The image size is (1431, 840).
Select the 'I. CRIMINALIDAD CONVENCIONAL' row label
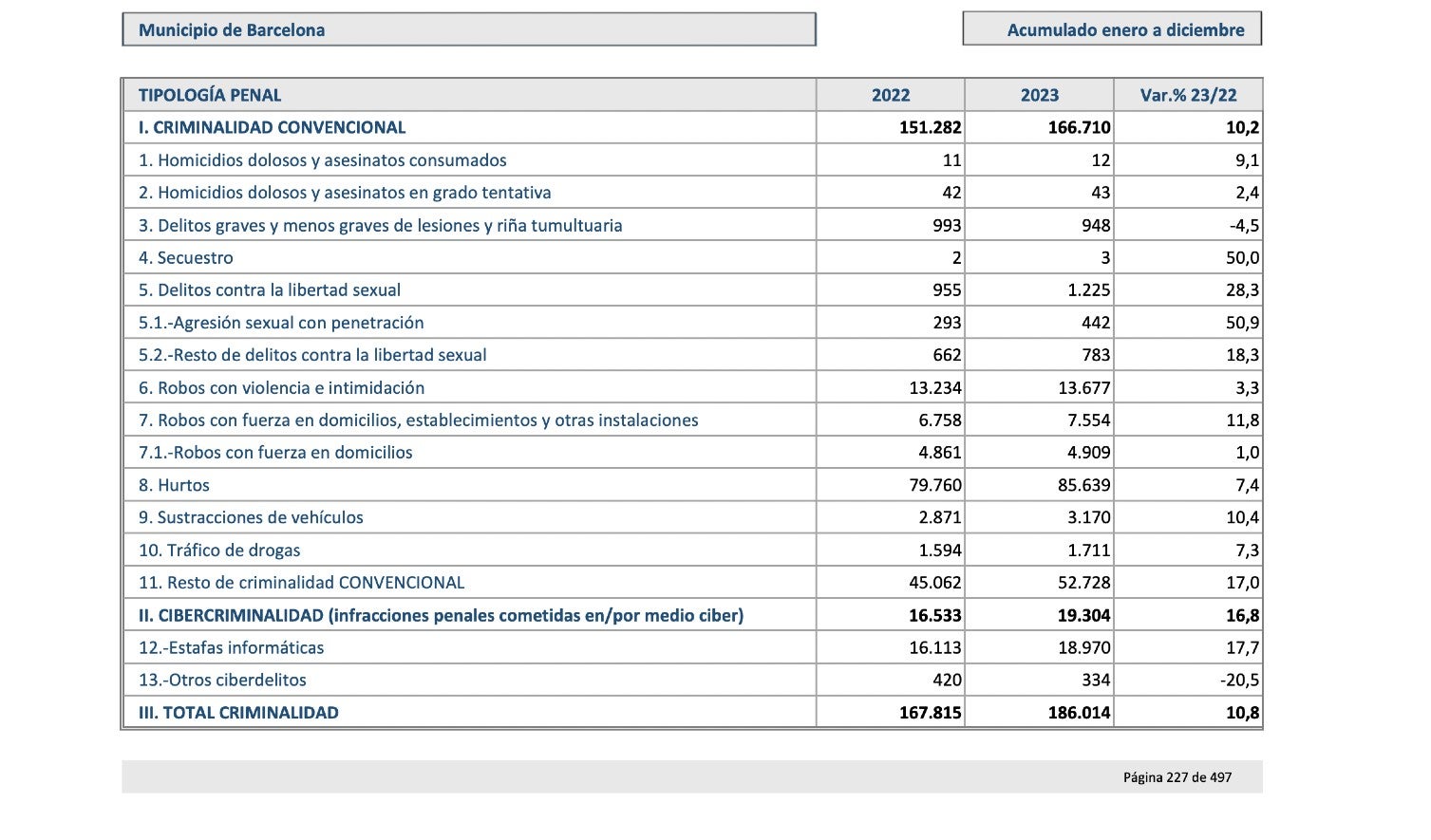point(272,127)
